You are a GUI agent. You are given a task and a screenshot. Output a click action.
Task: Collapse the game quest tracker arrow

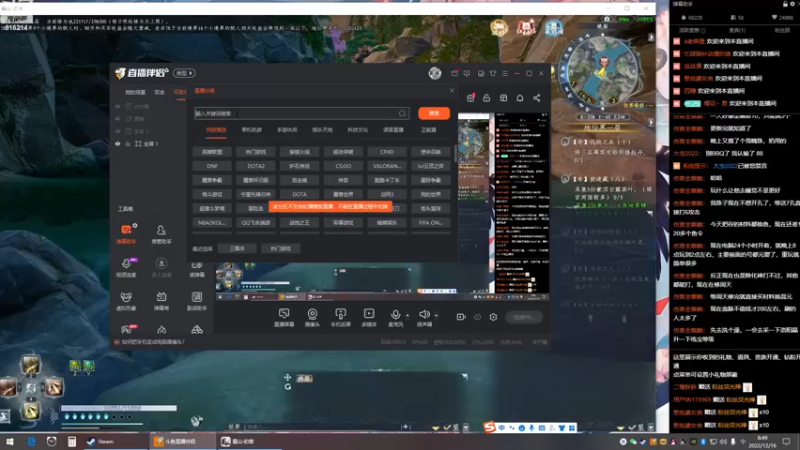tap(651, 122)
